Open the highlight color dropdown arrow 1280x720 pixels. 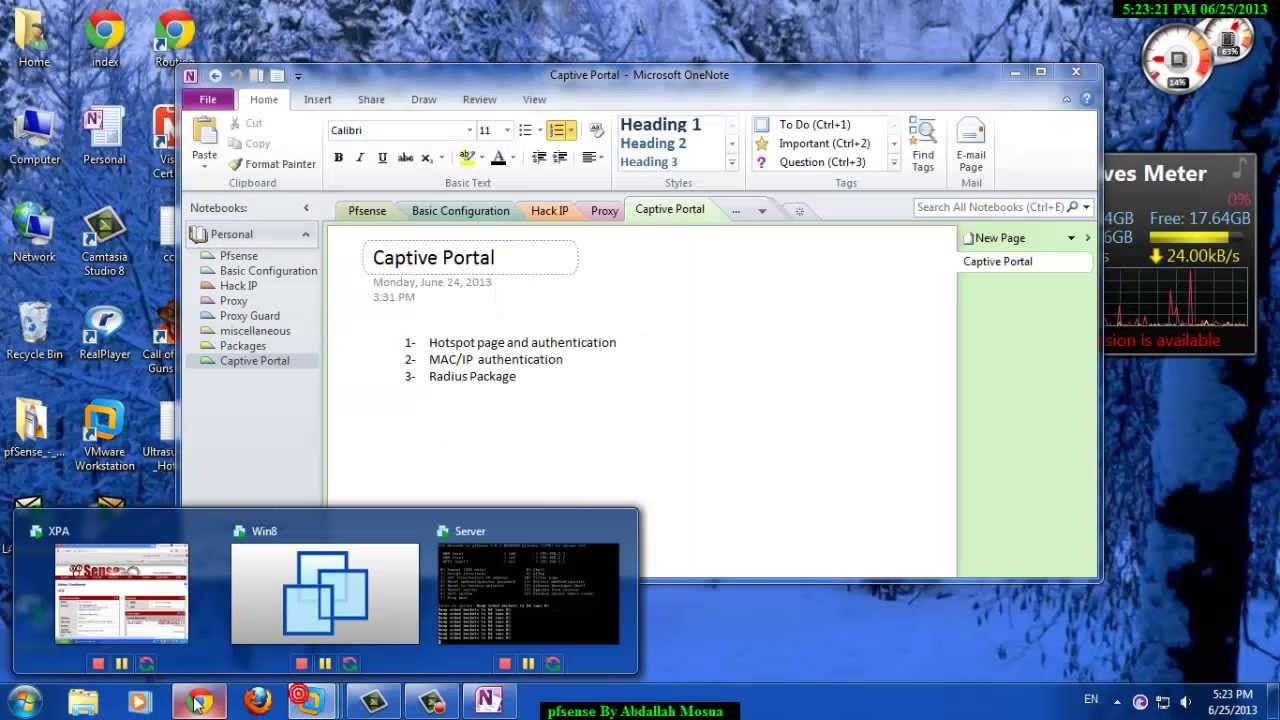pos(481,158)
